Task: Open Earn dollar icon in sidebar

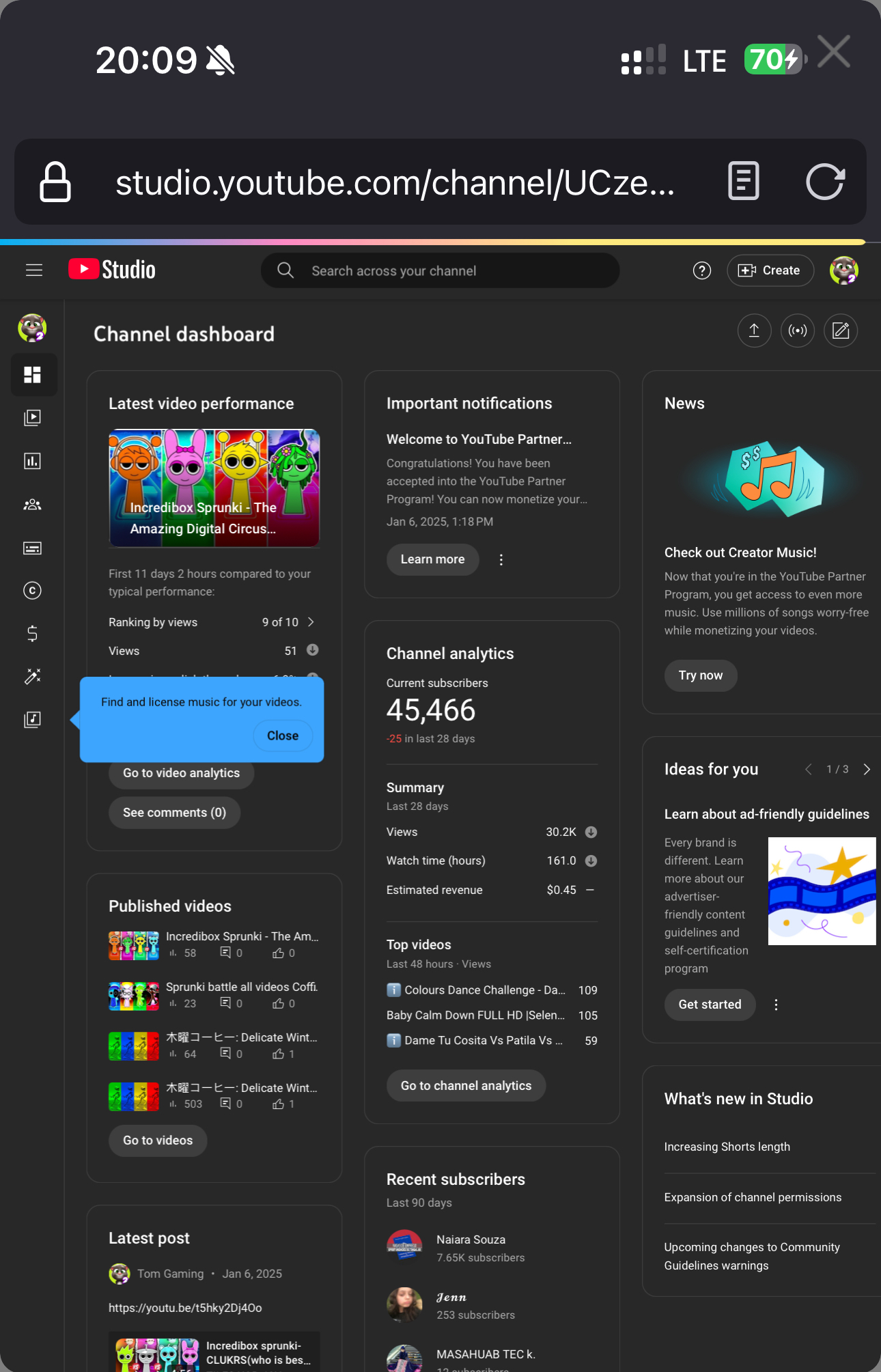Action: [32, 634]
